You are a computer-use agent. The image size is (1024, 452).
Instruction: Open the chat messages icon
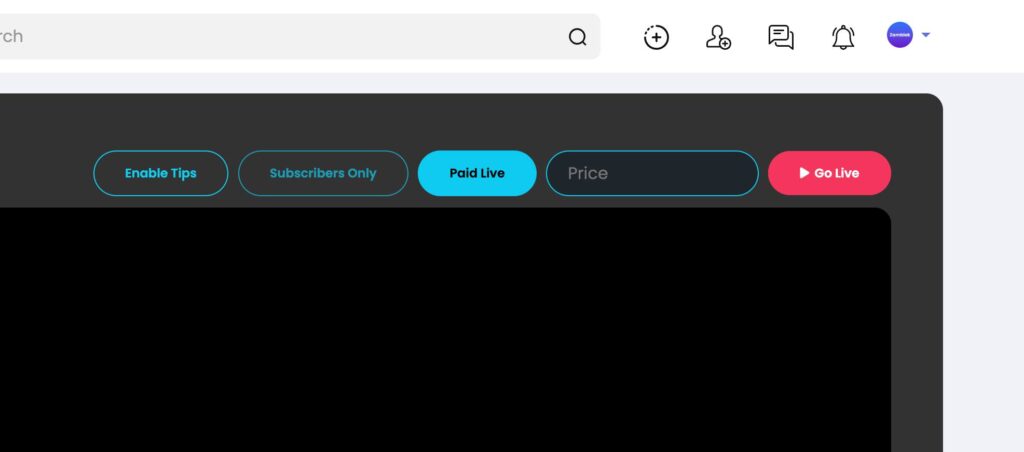point(781,37)
